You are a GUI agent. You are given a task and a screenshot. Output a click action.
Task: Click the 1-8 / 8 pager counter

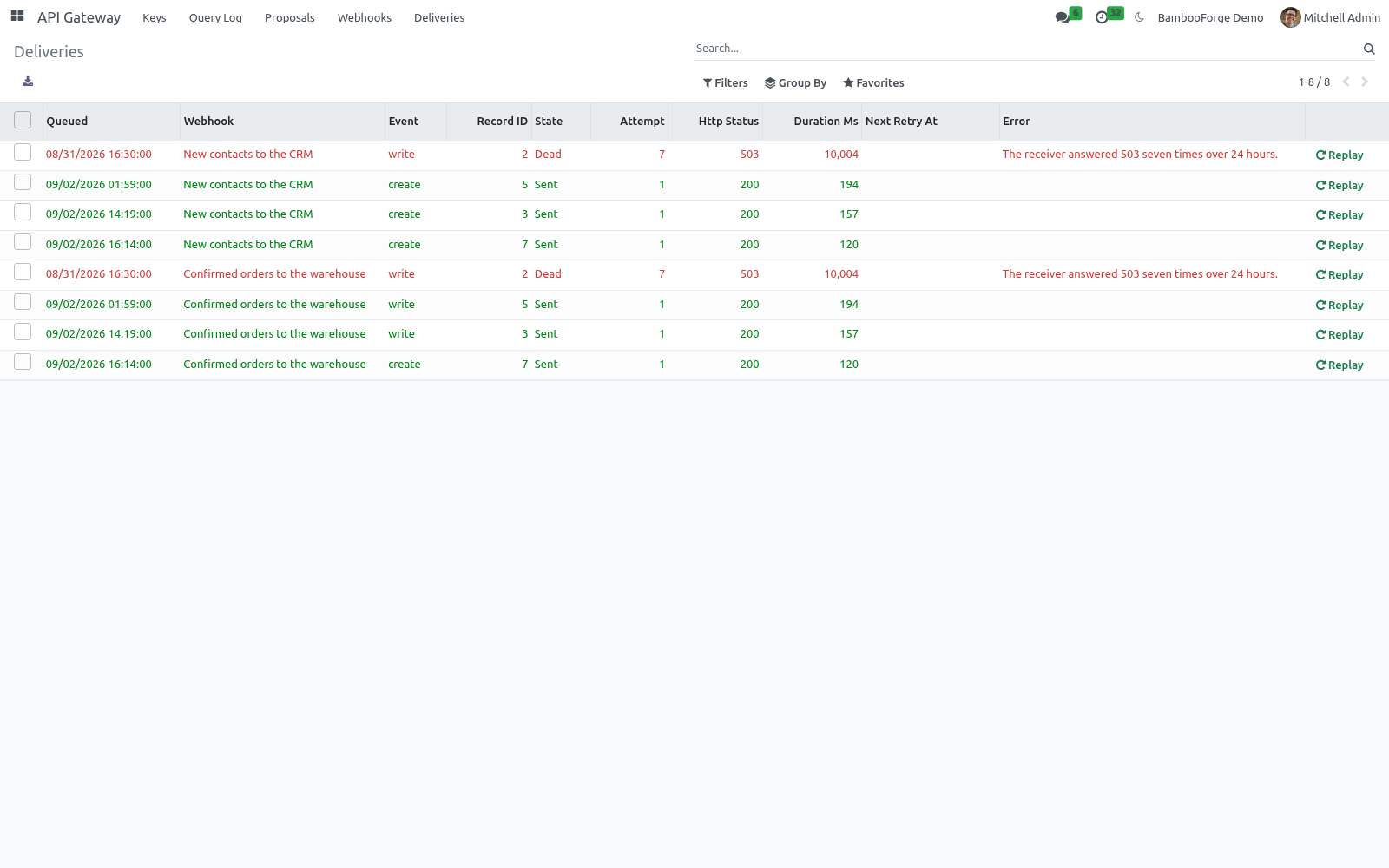tap(1314, 82)
